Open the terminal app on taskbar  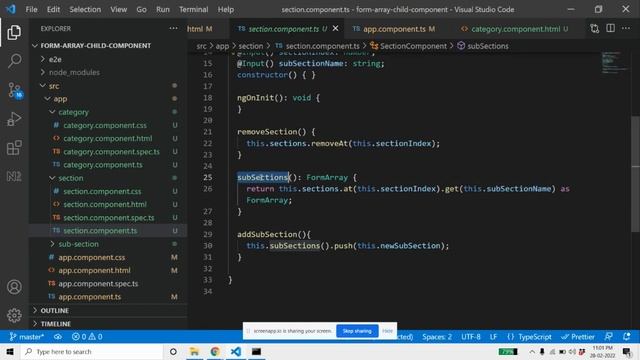point(256,351)
